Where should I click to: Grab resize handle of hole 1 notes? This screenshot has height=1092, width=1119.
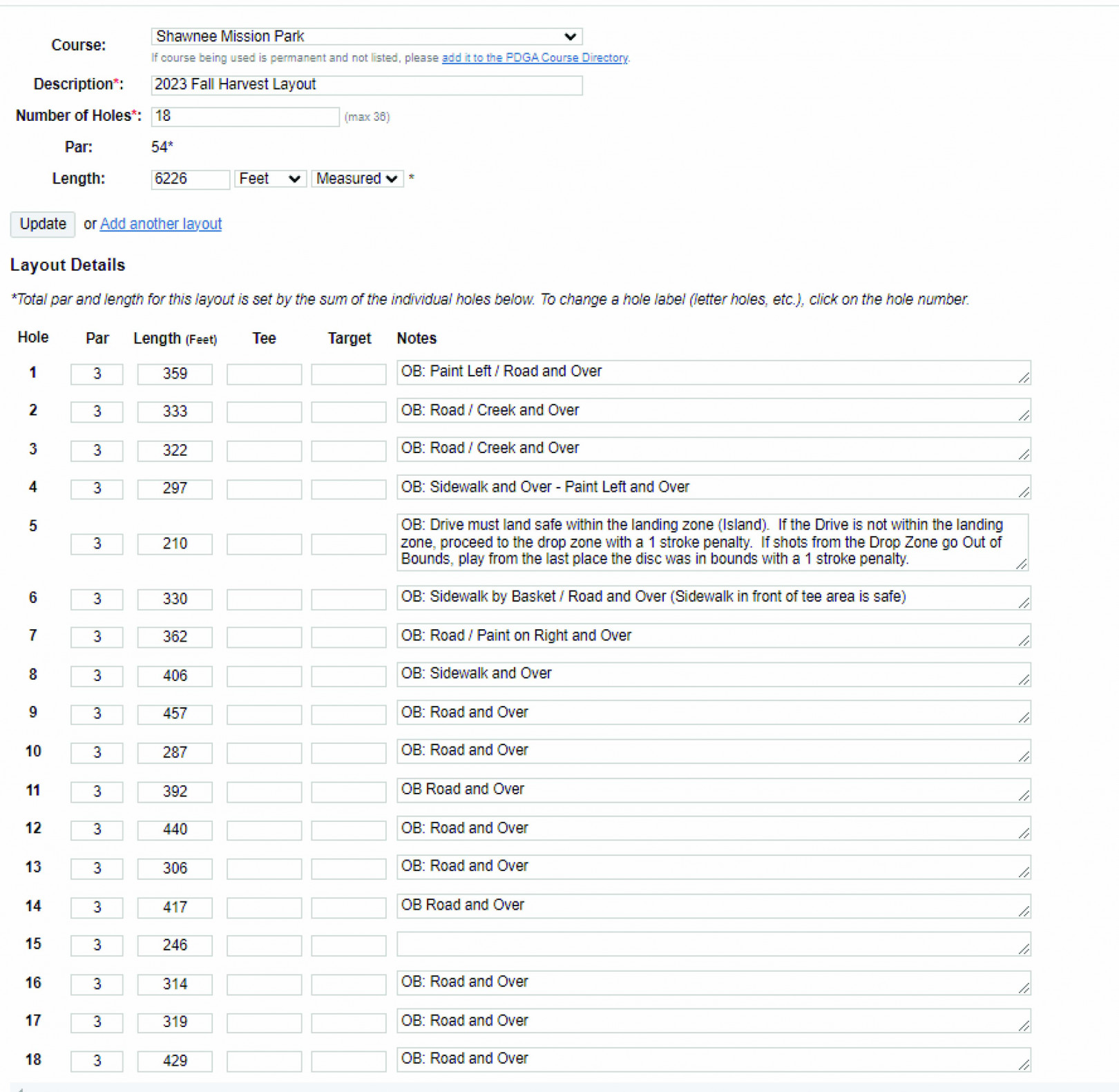pyautogui.click(x=1024, y=378)
